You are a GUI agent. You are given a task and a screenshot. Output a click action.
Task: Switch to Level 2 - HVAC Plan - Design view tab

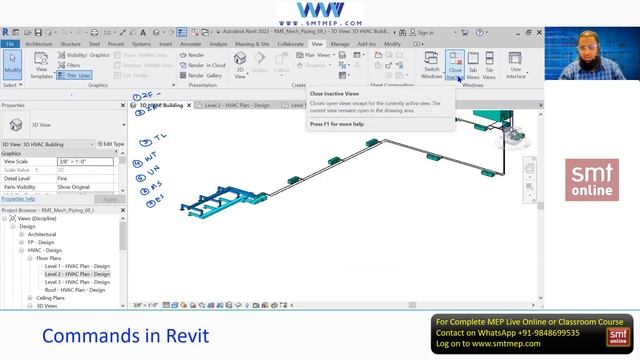coord(237,105)
